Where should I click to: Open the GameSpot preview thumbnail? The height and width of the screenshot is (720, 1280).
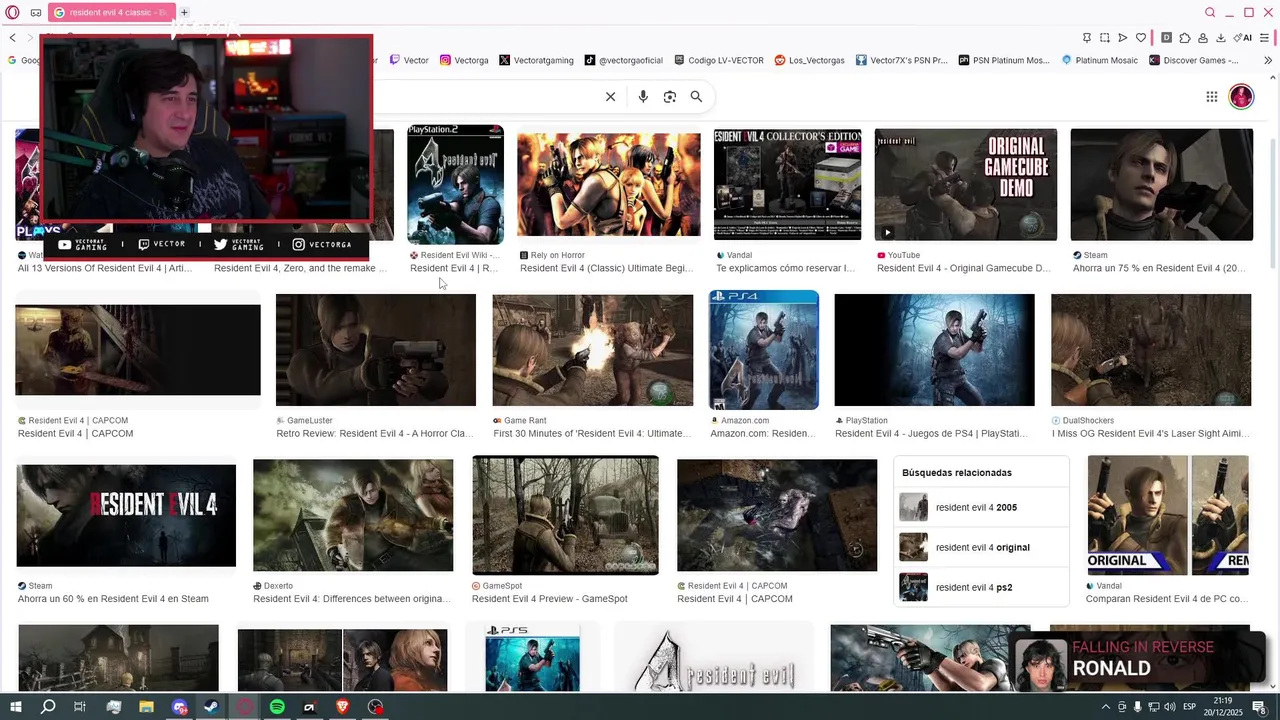(x=565, y=515)
